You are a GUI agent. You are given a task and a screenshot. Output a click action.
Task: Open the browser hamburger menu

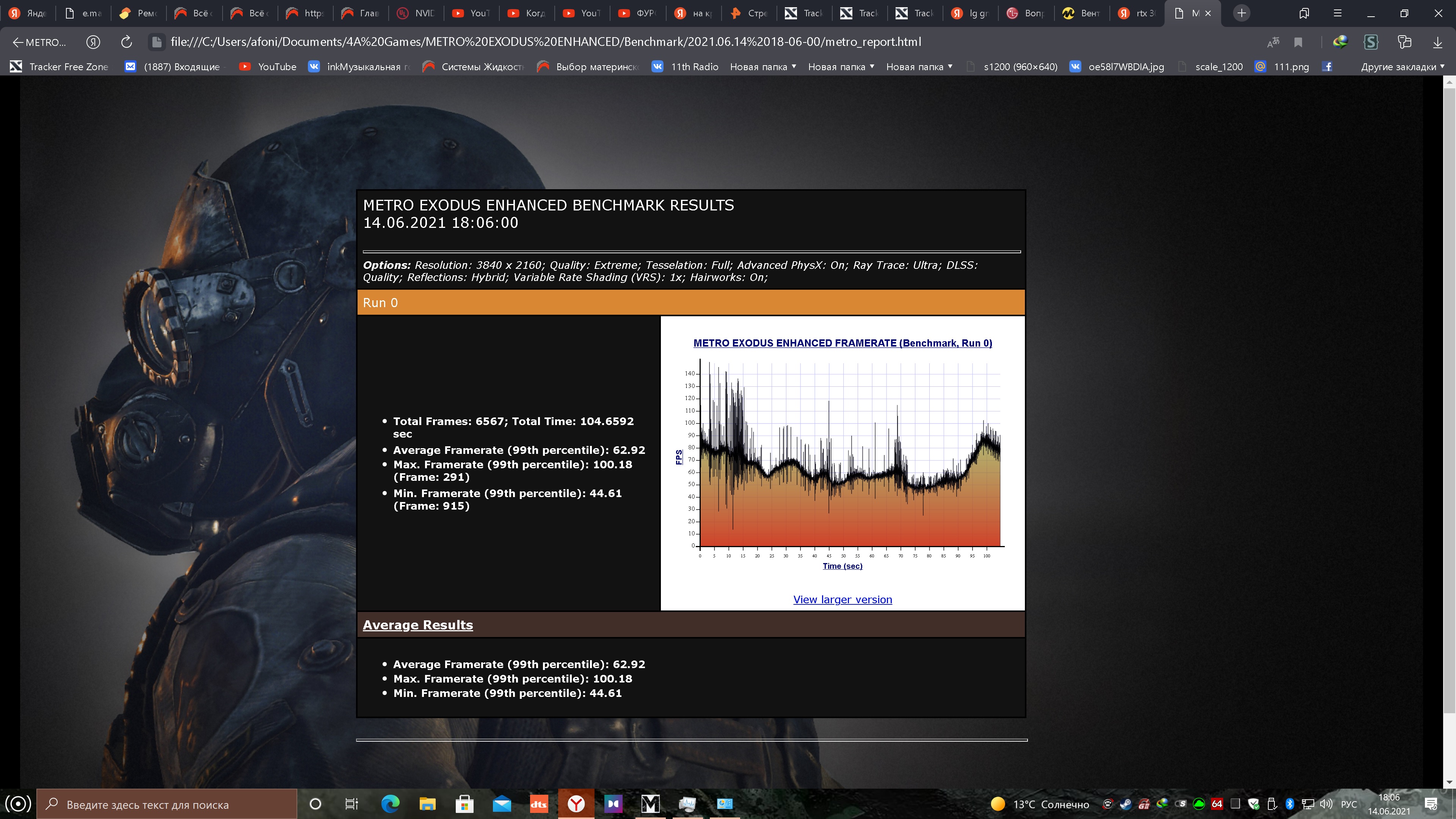[1337, 13]
